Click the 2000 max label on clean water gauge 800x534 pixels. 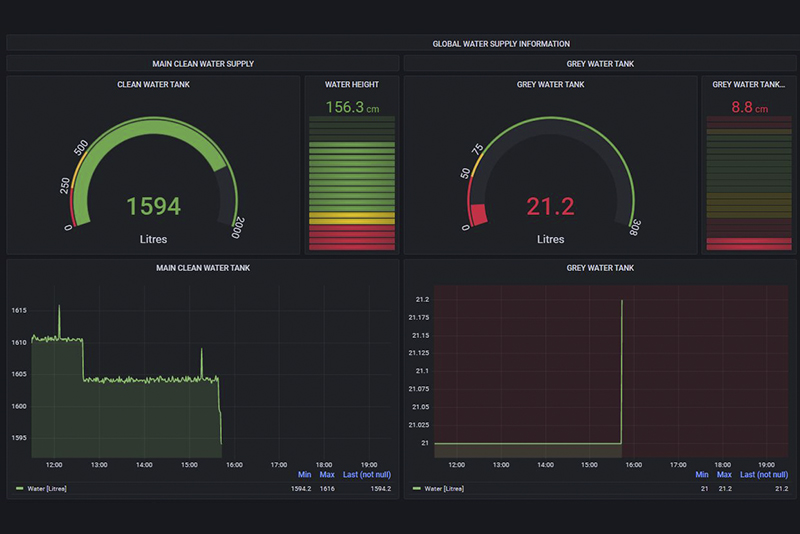[238, 227]
